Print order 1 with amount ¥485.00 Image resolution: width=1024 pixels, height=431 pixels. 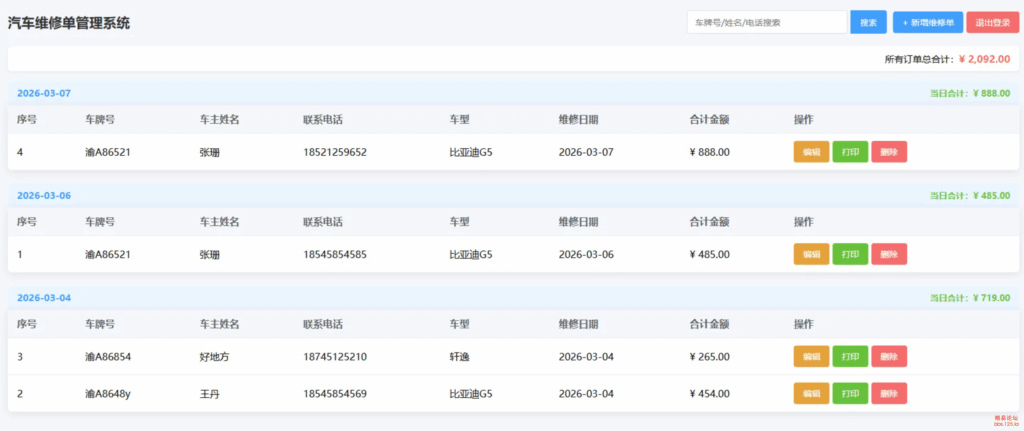click(850, 254)
